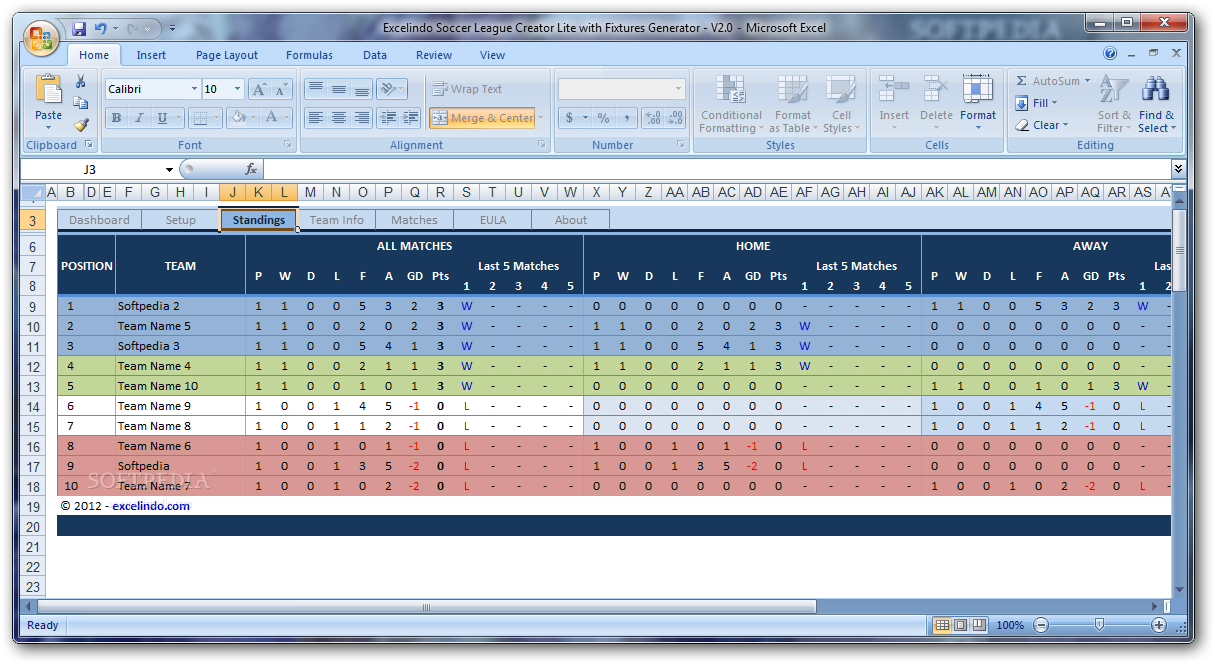
Task: Click the formula bar input field
Action: pyautogui.click(x=716, y=170)
